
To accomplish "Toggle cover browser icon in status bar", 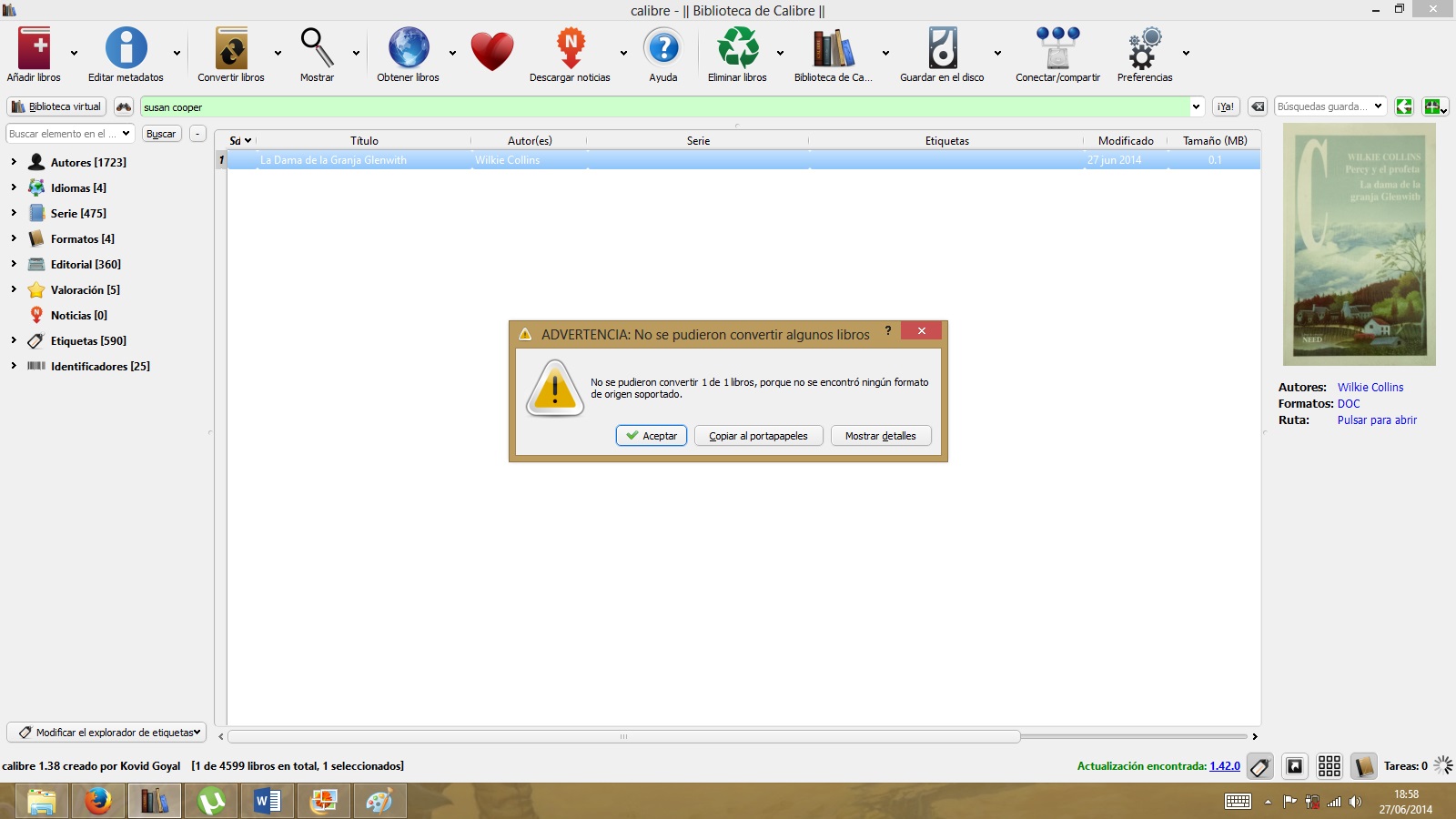I will pyautogui.click(x=1295, y=766).
